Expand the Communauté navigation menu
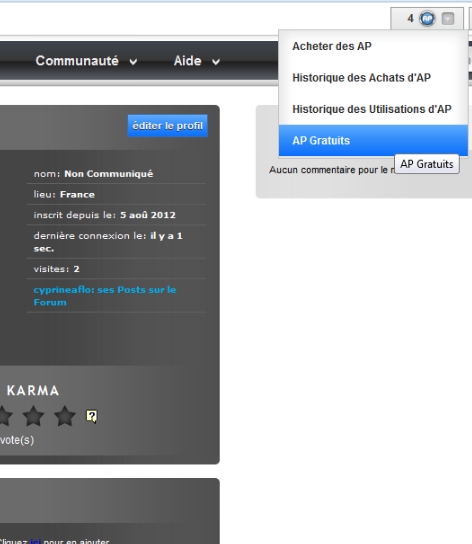Screen dimensions: 472x544 (86, 61)
